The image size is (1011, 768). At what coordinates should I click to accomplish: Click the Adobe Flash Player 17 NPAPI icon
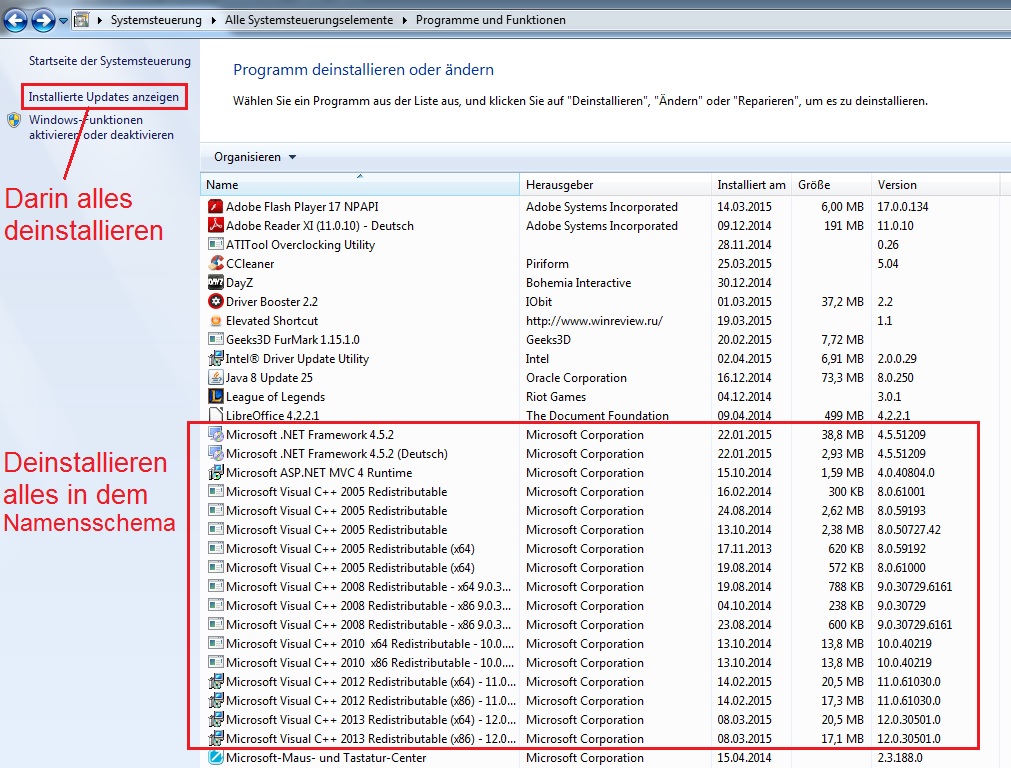(215, 207)
